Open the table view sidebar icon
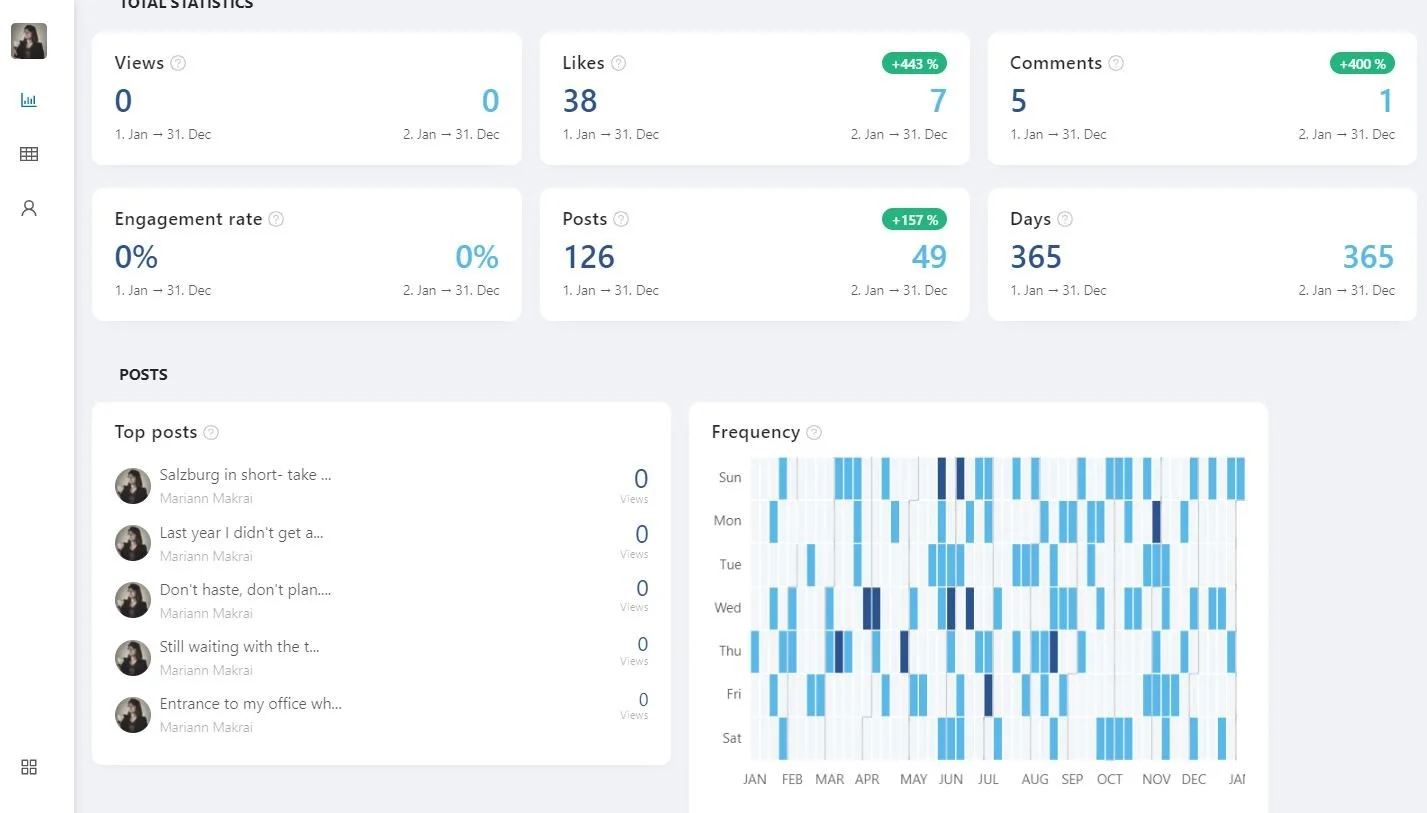 point(29,154)
